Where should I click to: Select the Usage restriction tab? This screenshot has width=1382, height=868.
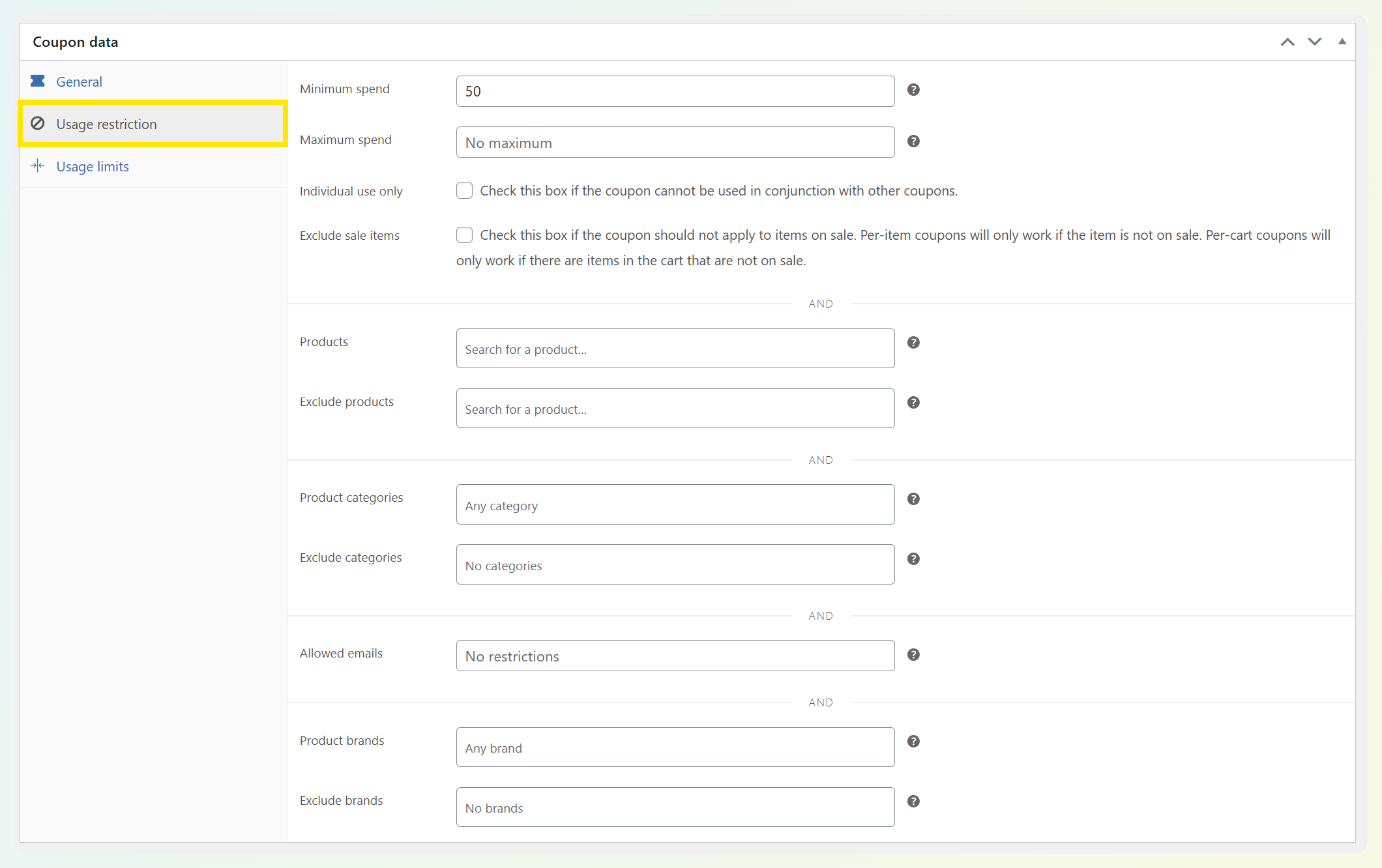pos(106,124)
